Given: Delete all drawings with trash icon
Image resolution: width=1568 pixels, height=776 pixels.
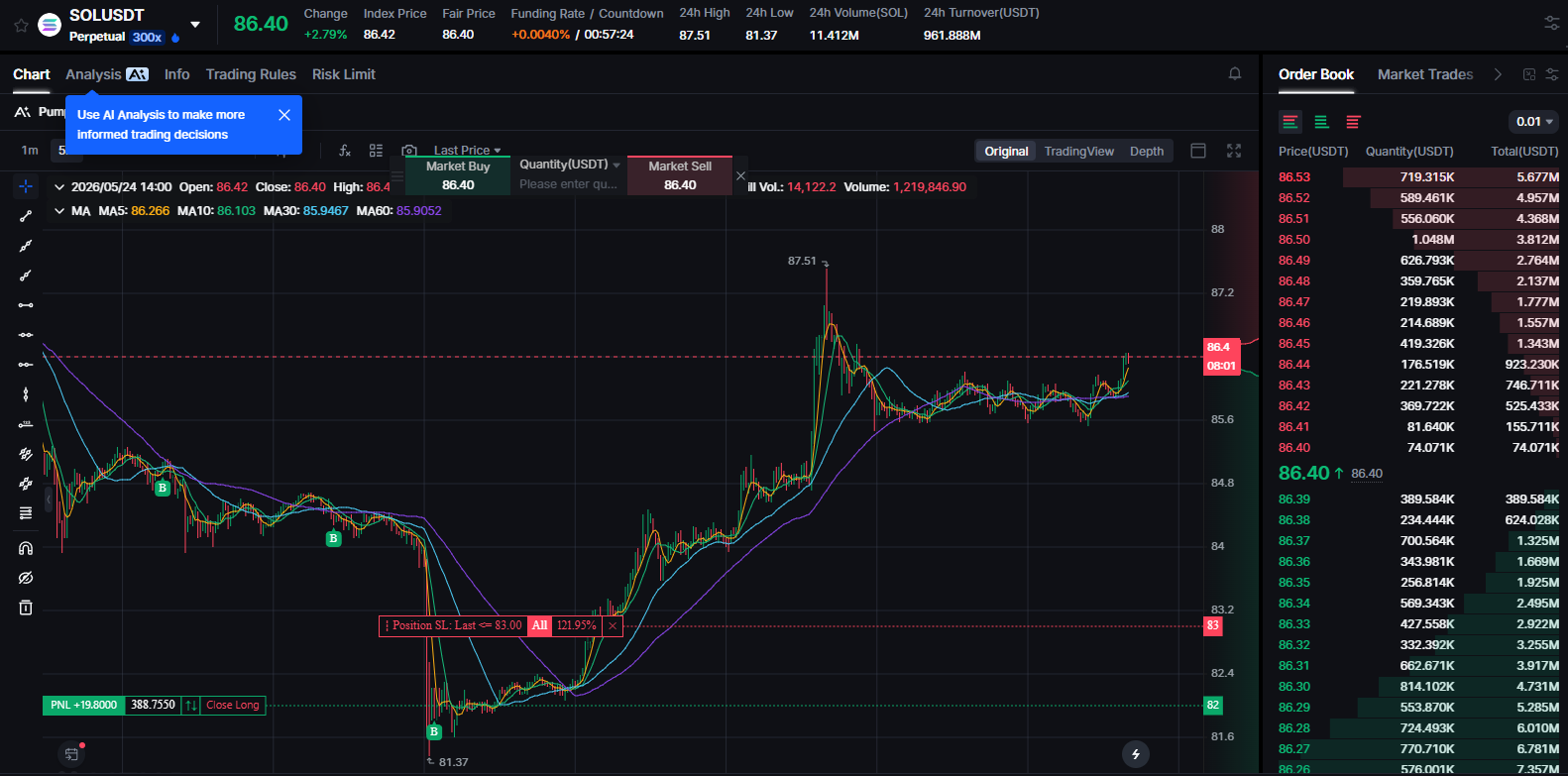Looking at the screenshot, I should 26,608.
